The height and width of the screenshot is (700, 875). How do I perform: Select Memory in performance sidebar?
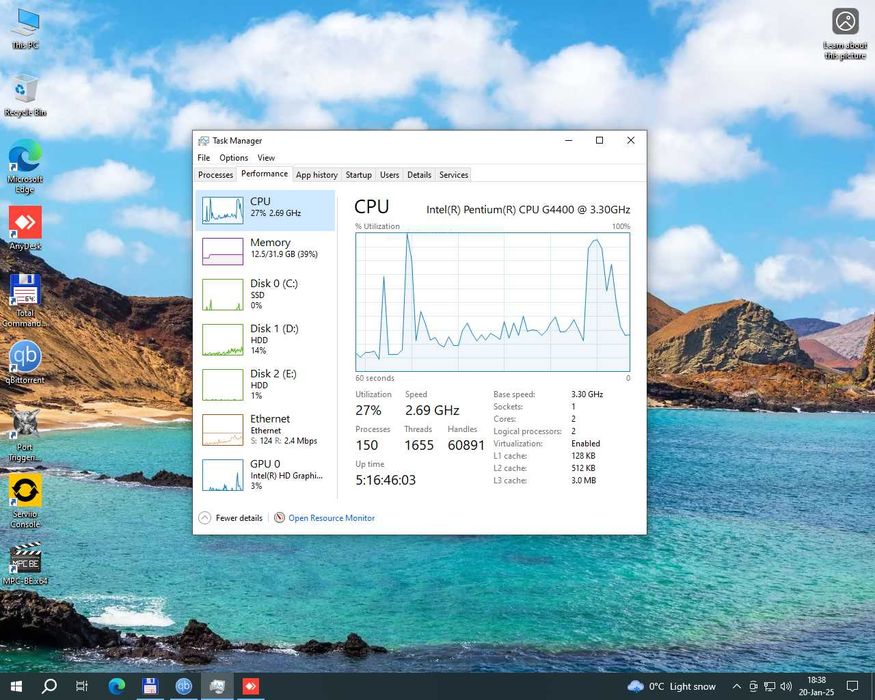tap(266, 251)
